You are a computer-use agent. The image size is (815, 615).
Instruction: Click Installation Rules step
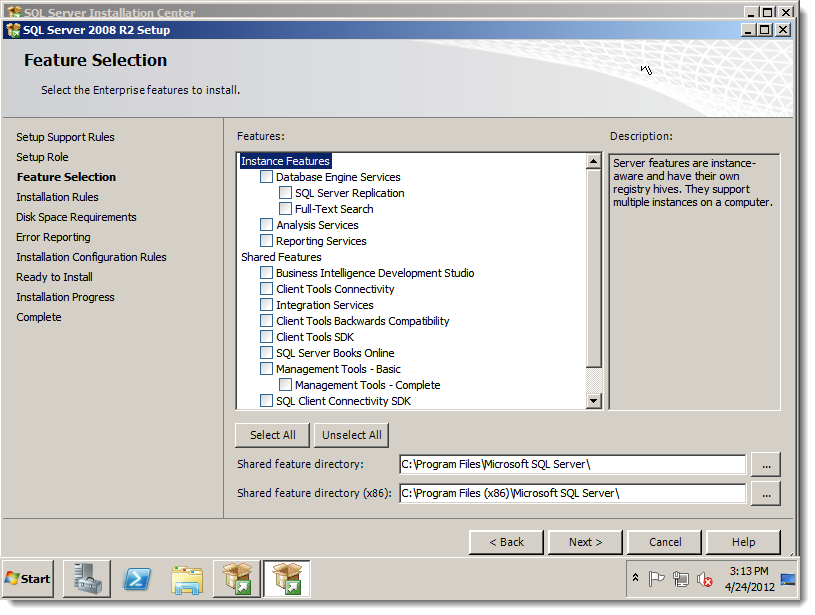57,197
